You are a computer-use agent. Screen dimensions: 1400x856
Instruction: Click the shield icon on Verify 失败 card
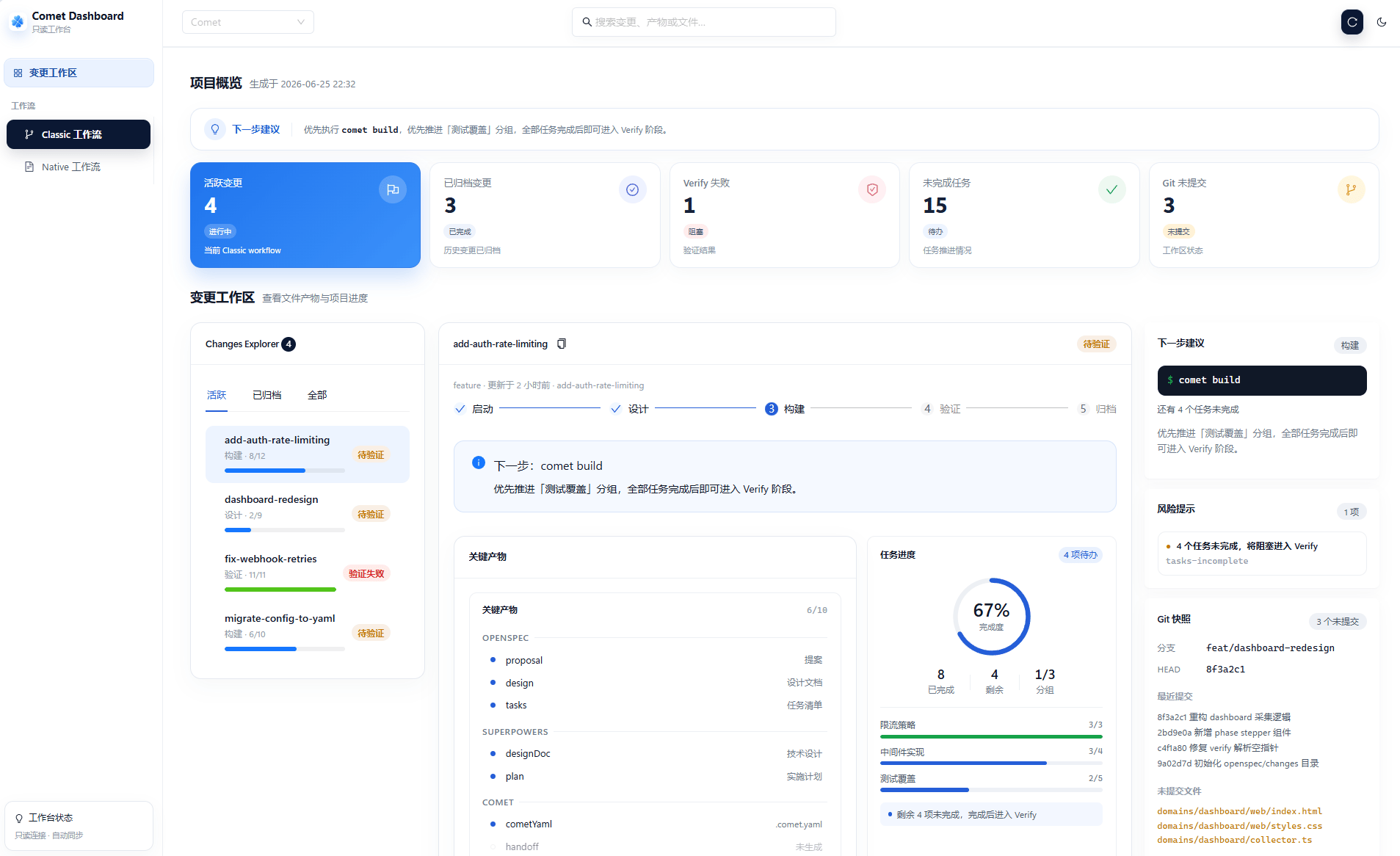872,189
